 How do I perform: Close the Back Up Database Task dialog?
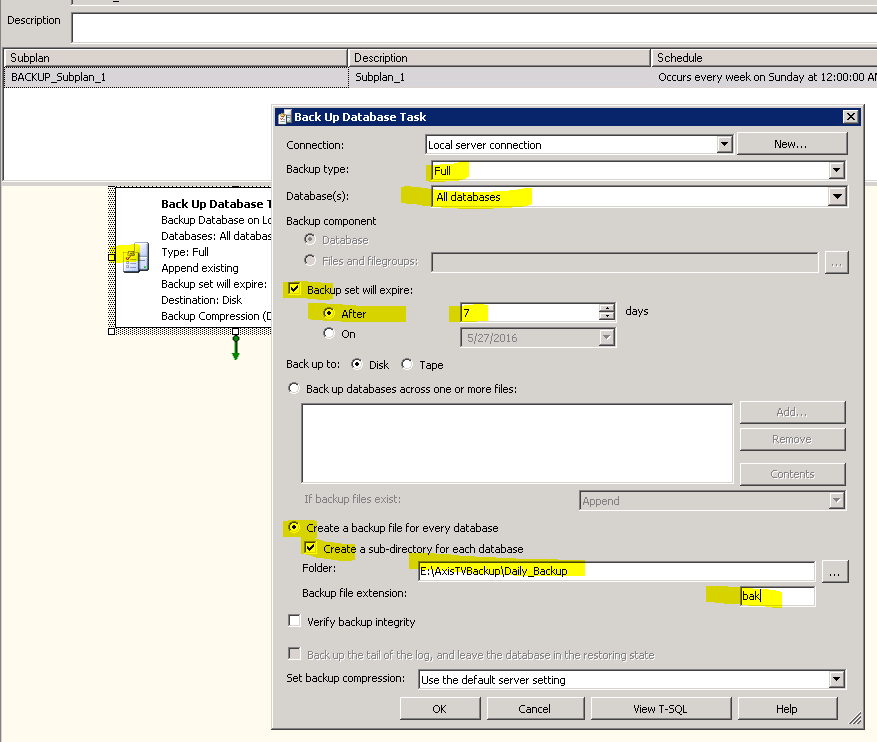coord(850,116)
